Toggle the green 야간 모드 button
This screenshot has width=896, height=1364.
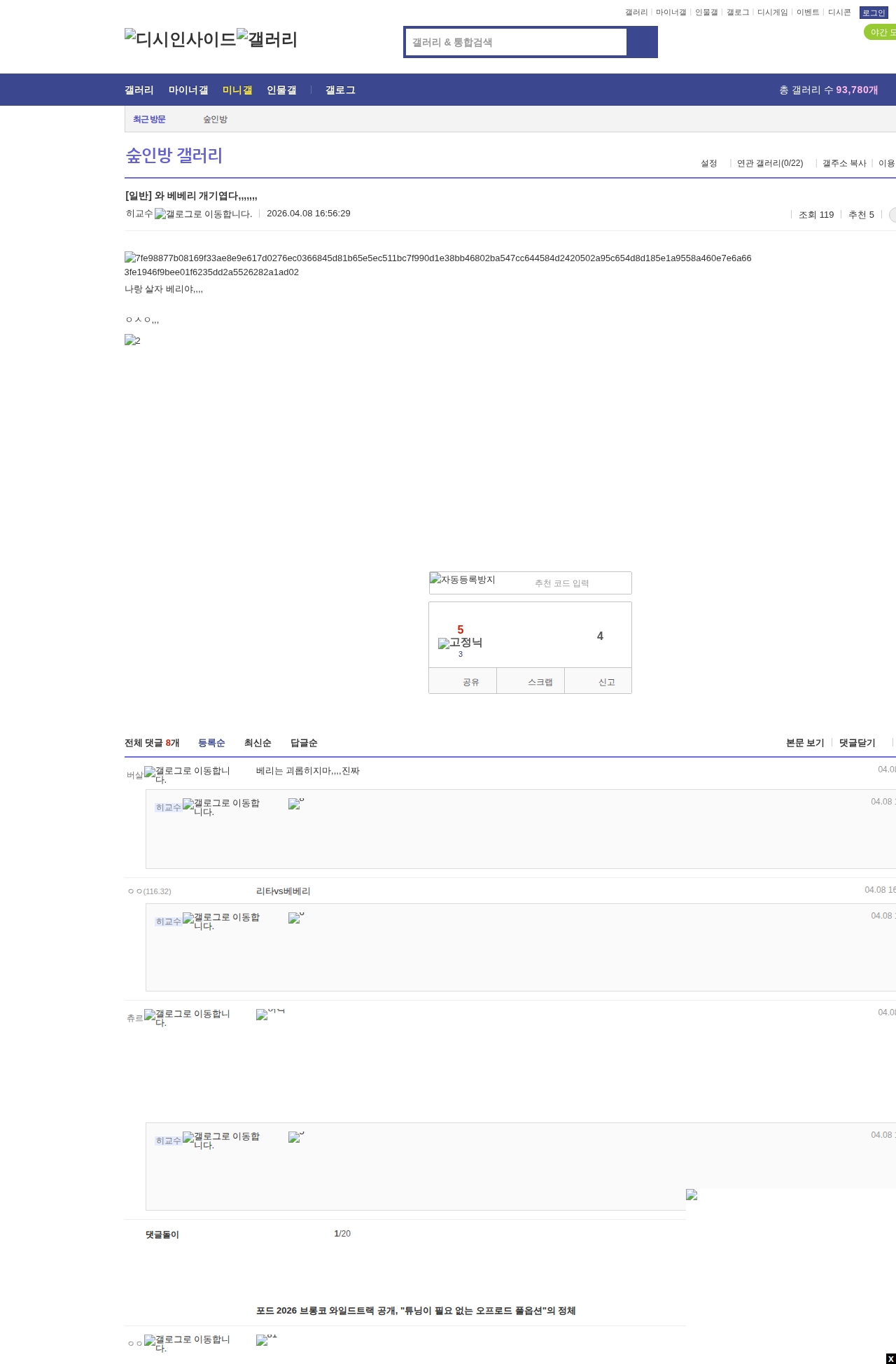881,32
